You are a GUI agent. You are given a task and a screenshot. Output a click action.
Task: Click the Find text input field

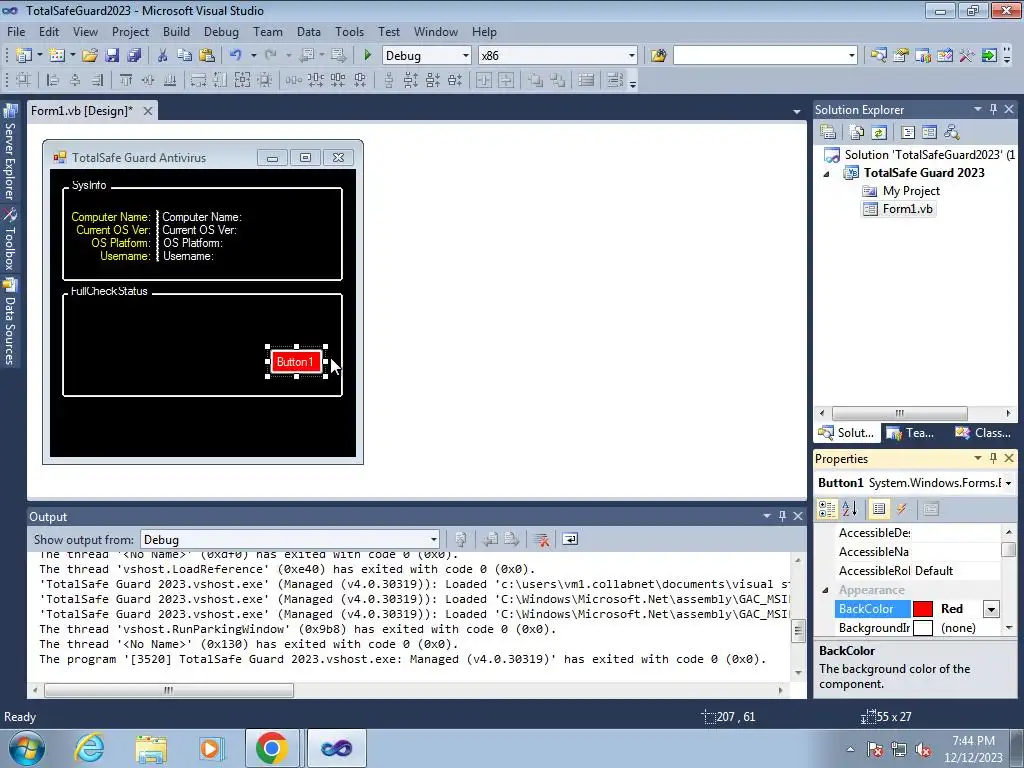(760, 56)
